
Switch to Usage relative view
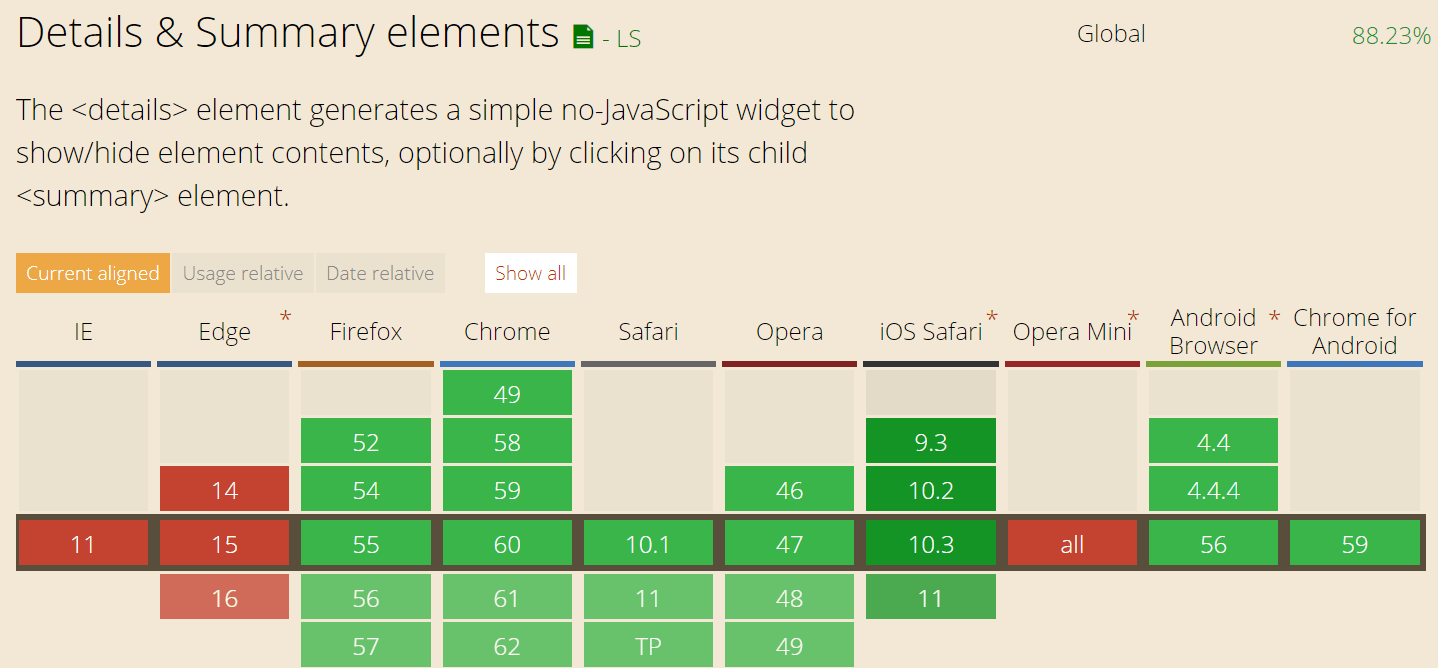(x=243, y=273)
